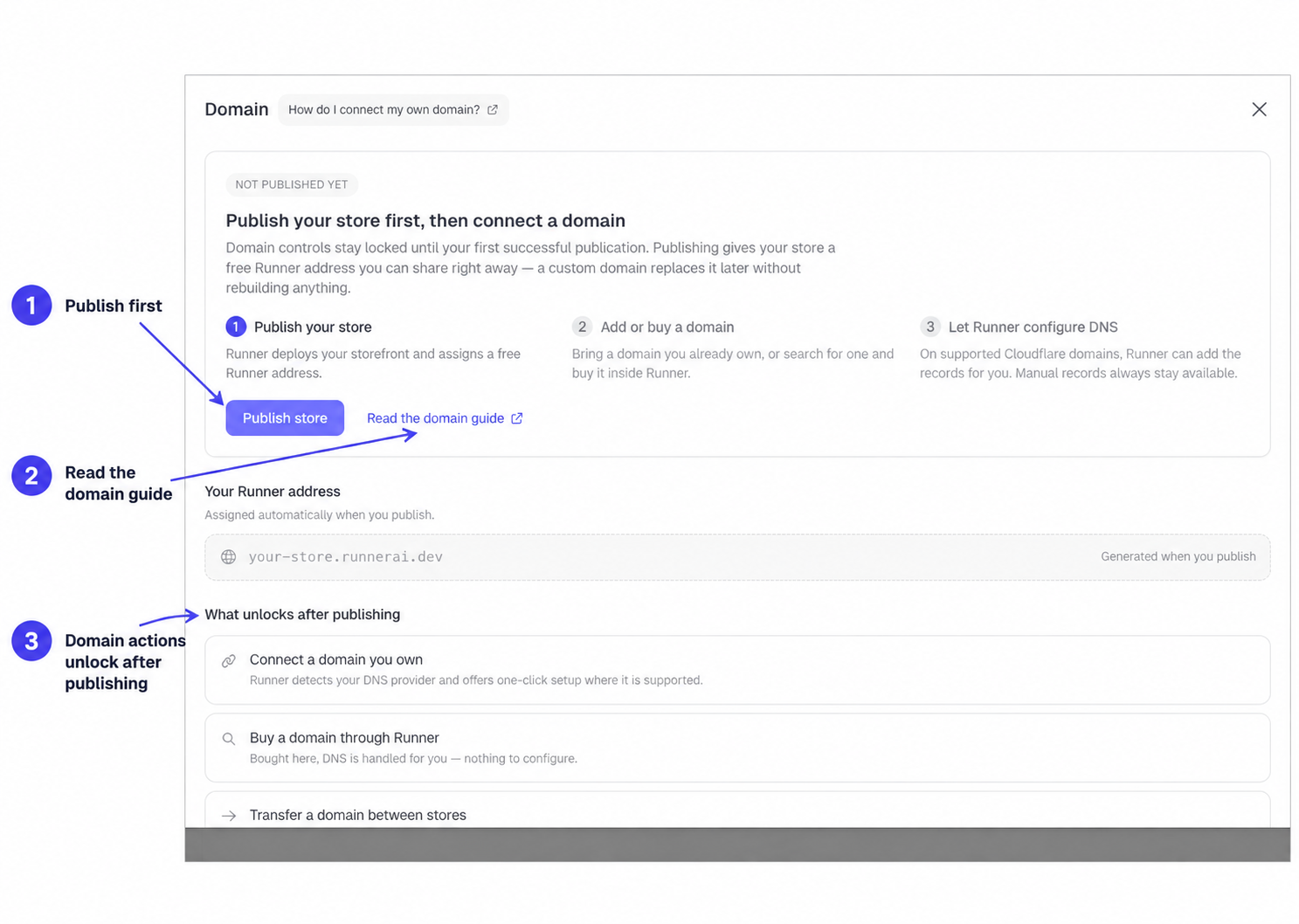Image resolution: width=1299 pixels, height=924 pixels.
Task: Click the arrow icon for Transfer a domain
Action: click(x=229, y=816)
